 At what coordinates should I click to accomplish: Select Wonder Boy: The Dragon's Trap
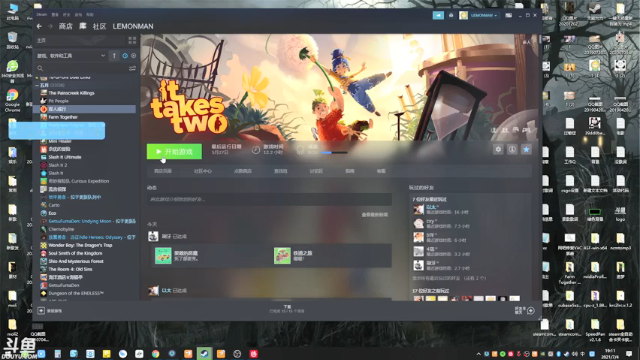tap(80, 245)
